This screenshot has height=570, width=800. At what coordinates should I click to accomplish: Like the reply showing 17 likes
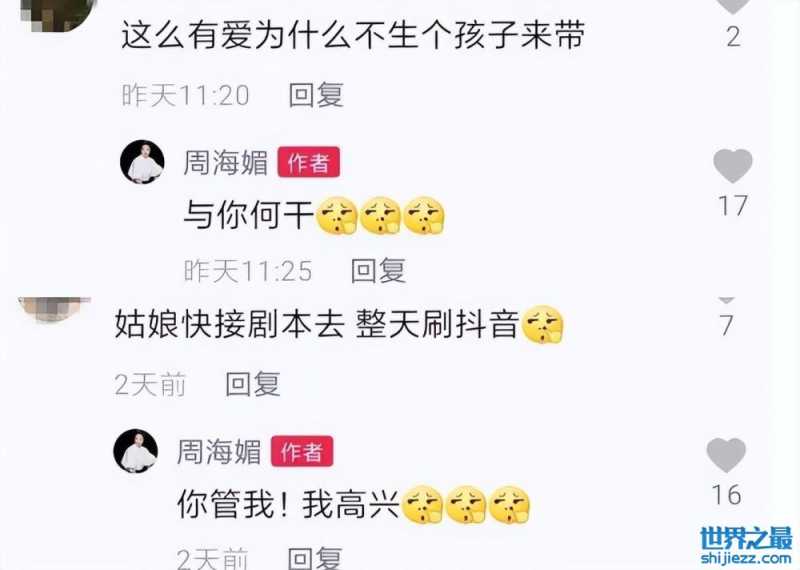[733, 166]
